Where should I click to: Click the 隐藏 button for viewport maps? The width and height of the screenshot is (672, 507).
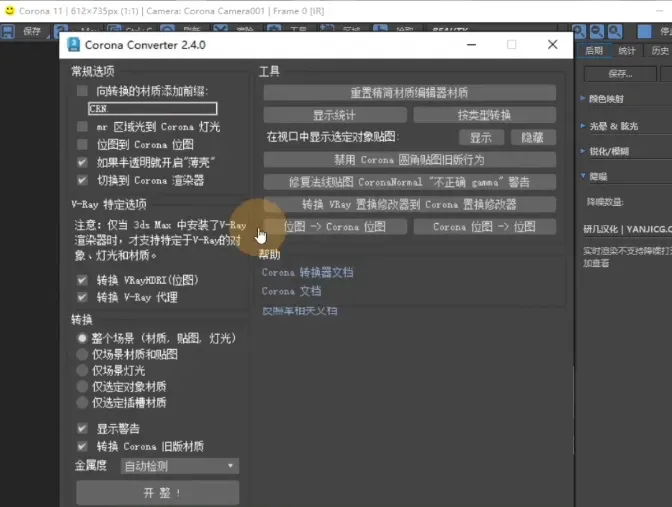(x=533, y=138)
